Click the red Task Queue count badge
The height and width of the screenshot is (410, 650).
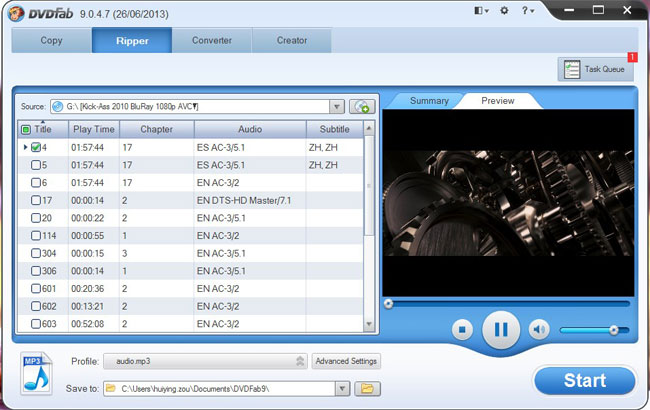pyautogui.click(x=632, y=57)
